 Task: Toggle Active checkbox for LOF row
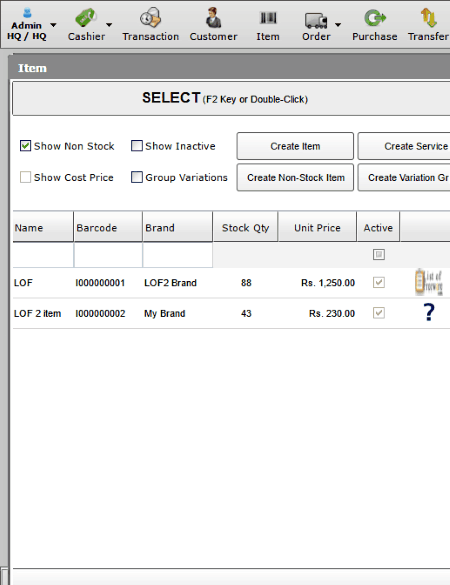pos(378,282)
